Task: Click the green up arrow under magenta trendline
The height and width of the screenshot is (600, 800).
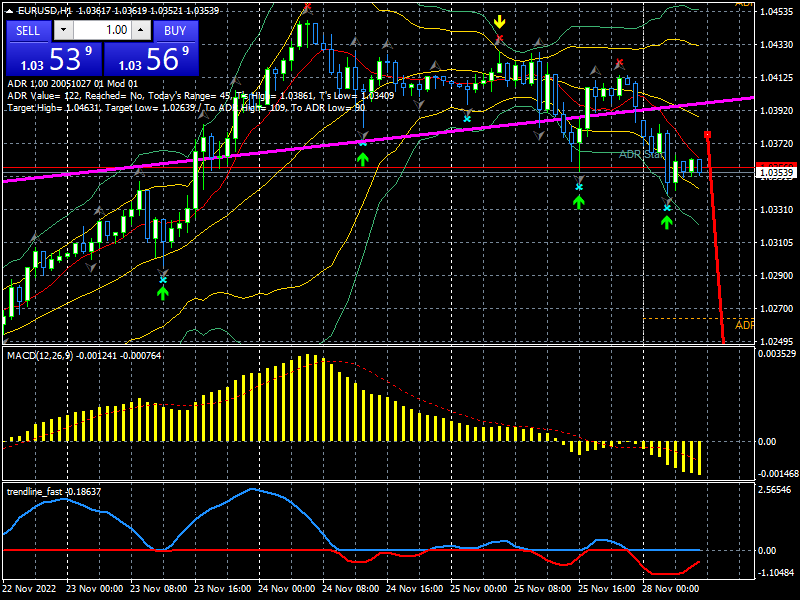Action: [363, 157]
